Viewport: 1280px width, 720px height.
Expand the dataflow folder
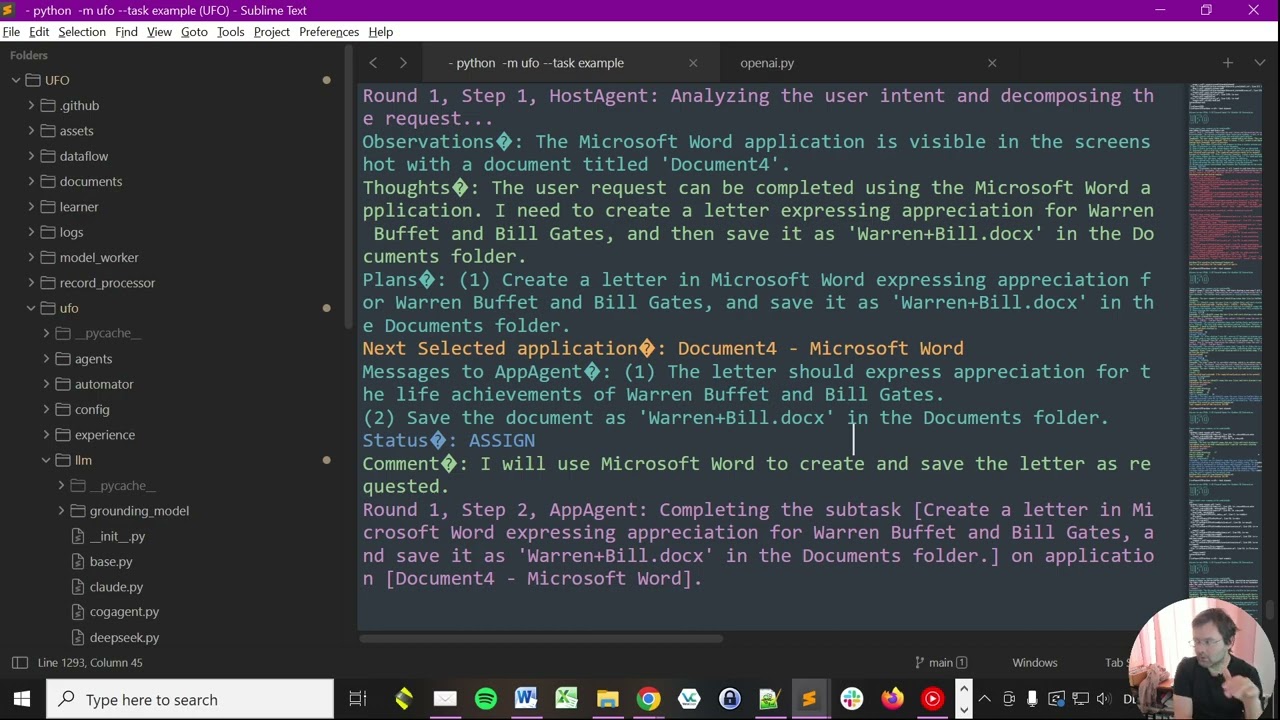(x=31, y=156)
